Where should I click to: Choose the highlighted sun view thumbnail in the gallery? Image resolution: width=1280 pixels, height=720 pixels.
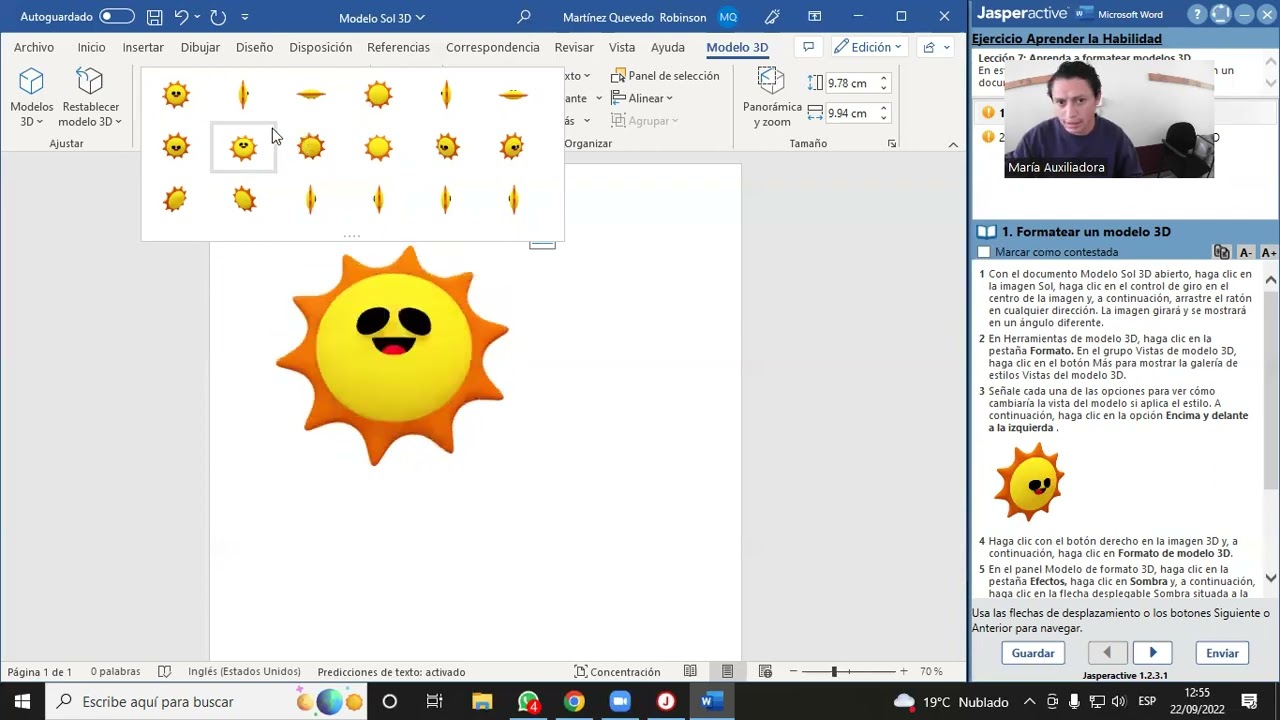click(243, 148)
